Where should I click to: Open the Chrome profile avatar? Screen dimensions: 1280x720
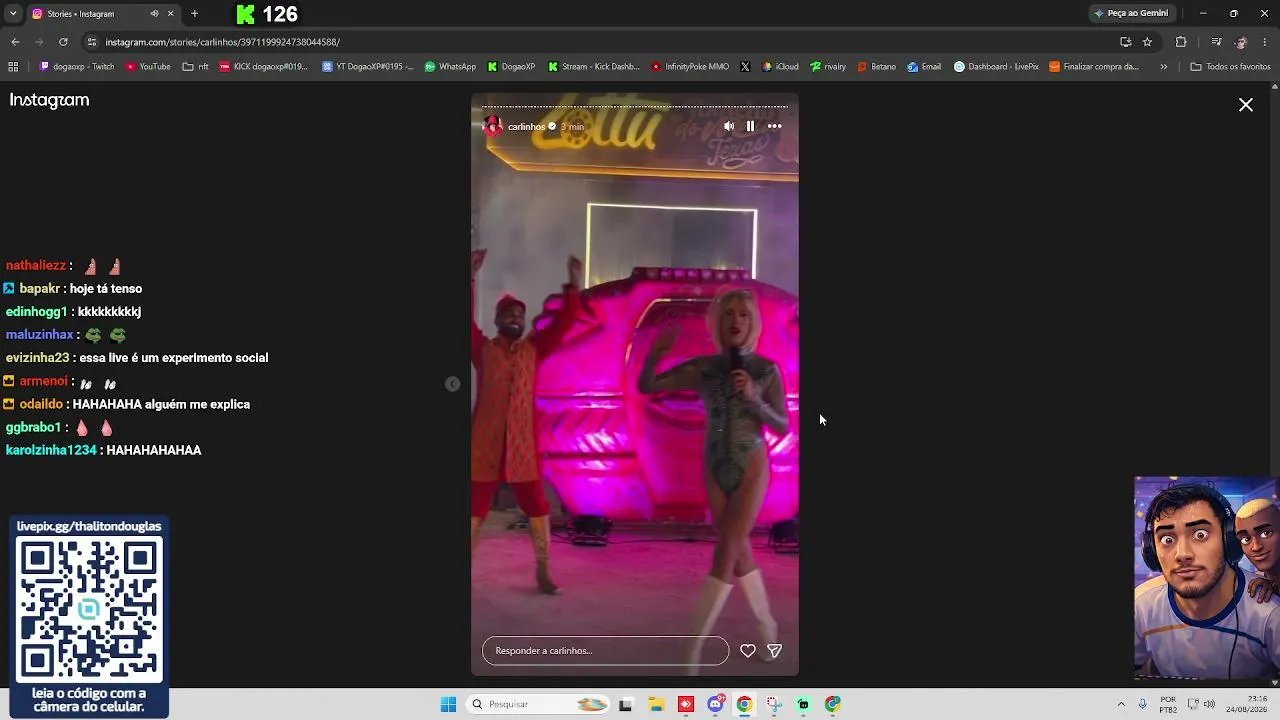(x=1241, y=42)
